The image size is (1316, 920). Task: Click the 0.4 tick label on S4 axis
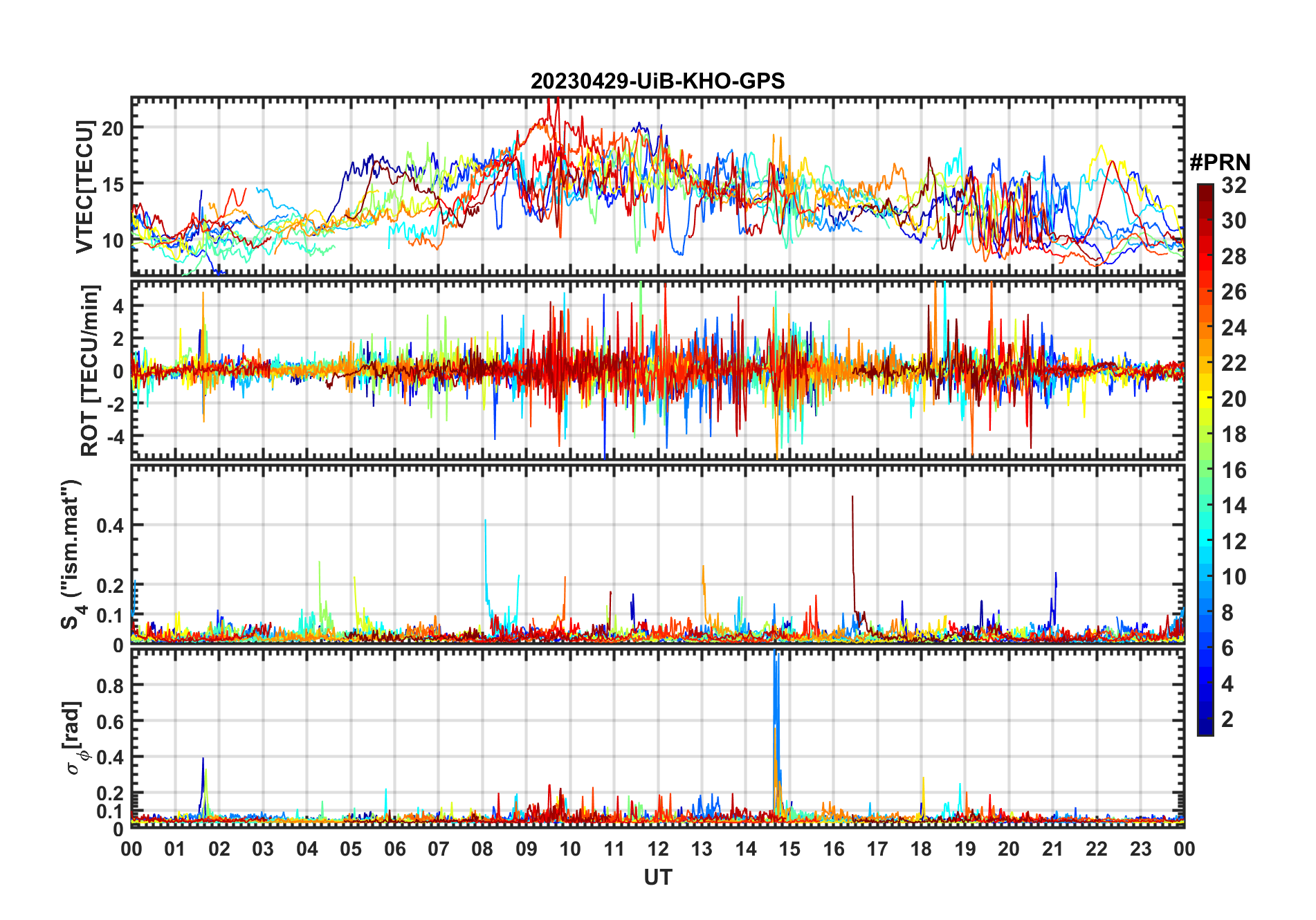pyautogui.click(x=110, y=525)
